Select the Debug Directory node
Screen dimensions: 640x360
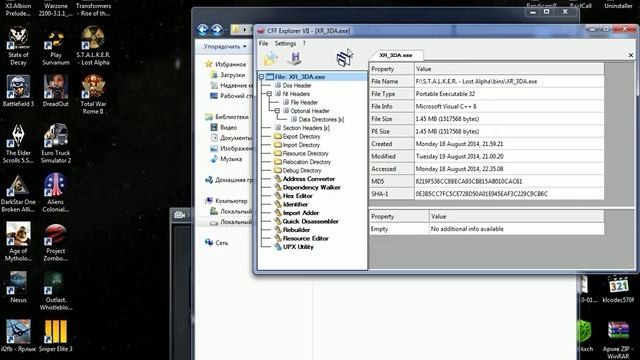click(x=302, y=171)
